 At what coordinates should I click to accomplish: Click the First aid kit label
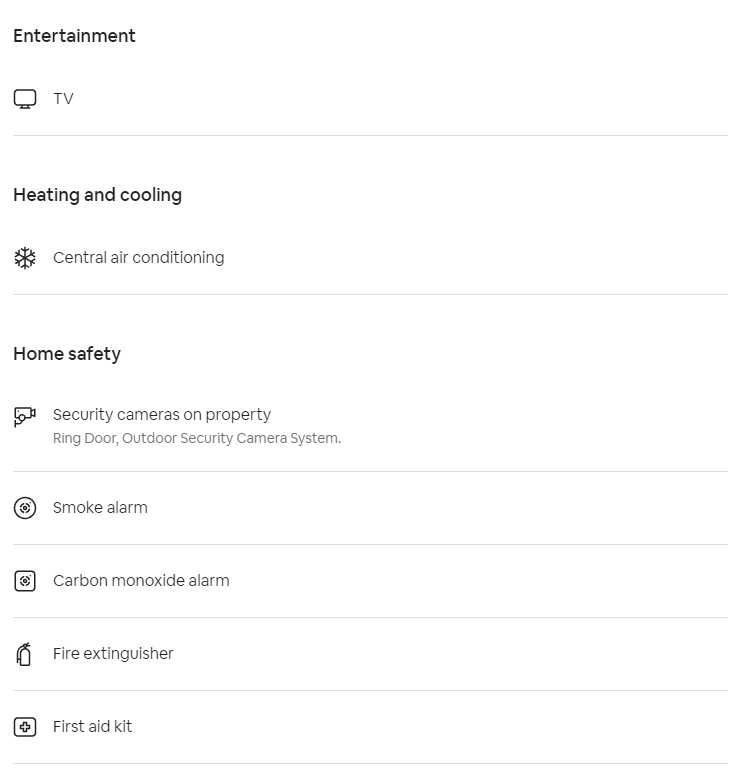click(92, 727)
